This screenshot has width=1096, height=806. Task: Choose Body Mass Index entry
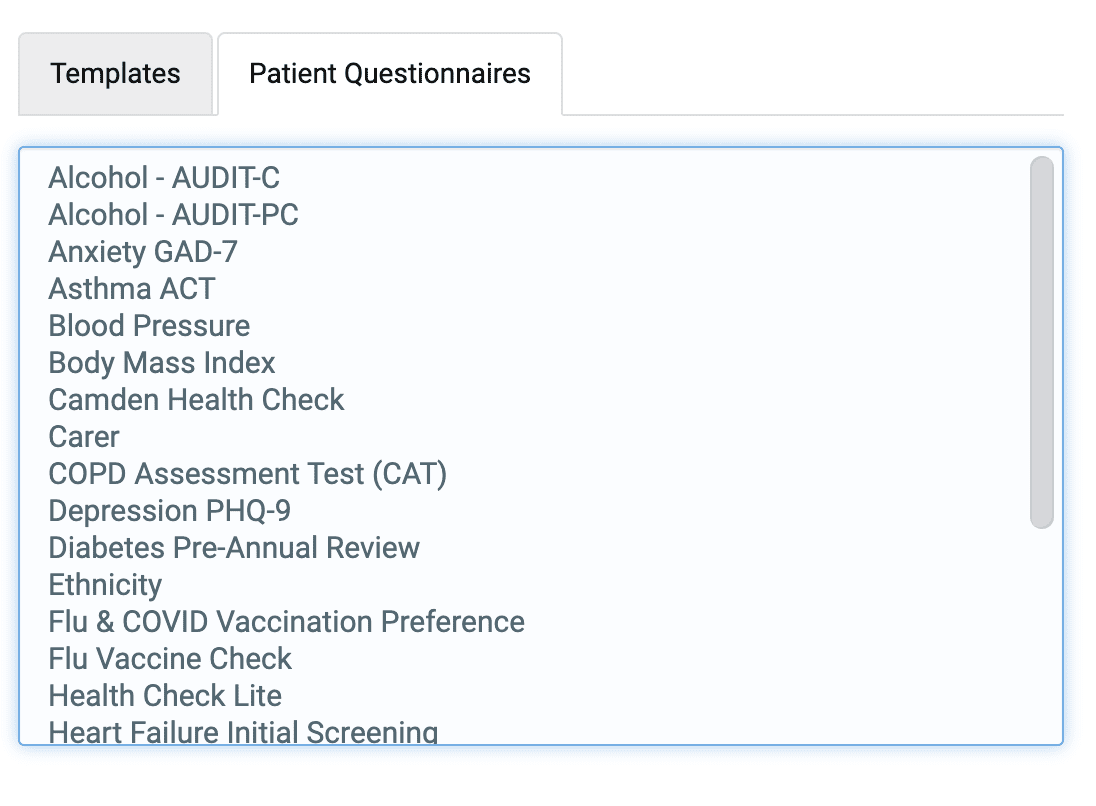click(x=162, y=363)
